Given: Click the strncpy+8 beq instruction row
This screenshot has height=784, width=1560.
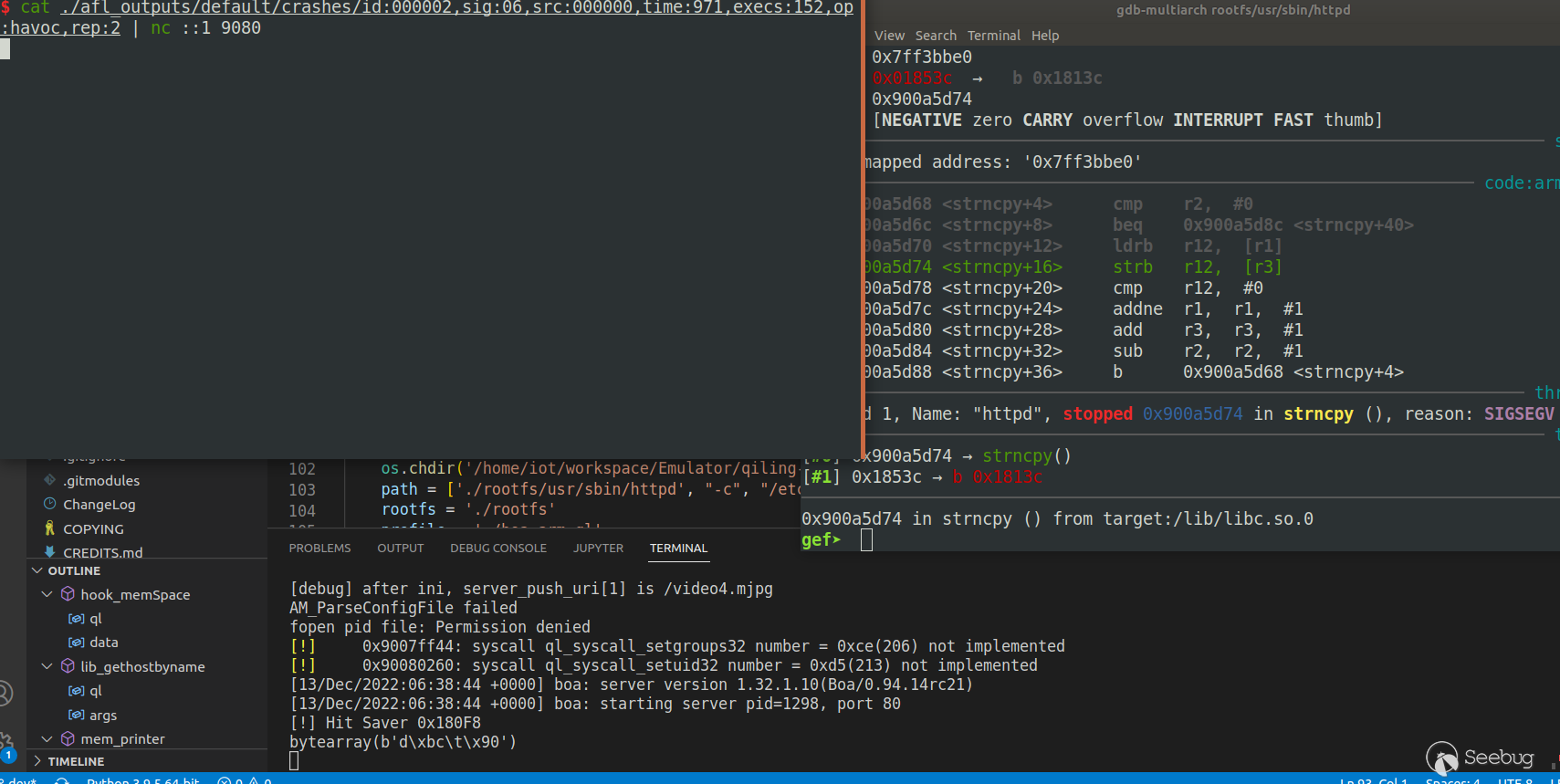Looking at the screenshot, I should tap(1138, 225).
